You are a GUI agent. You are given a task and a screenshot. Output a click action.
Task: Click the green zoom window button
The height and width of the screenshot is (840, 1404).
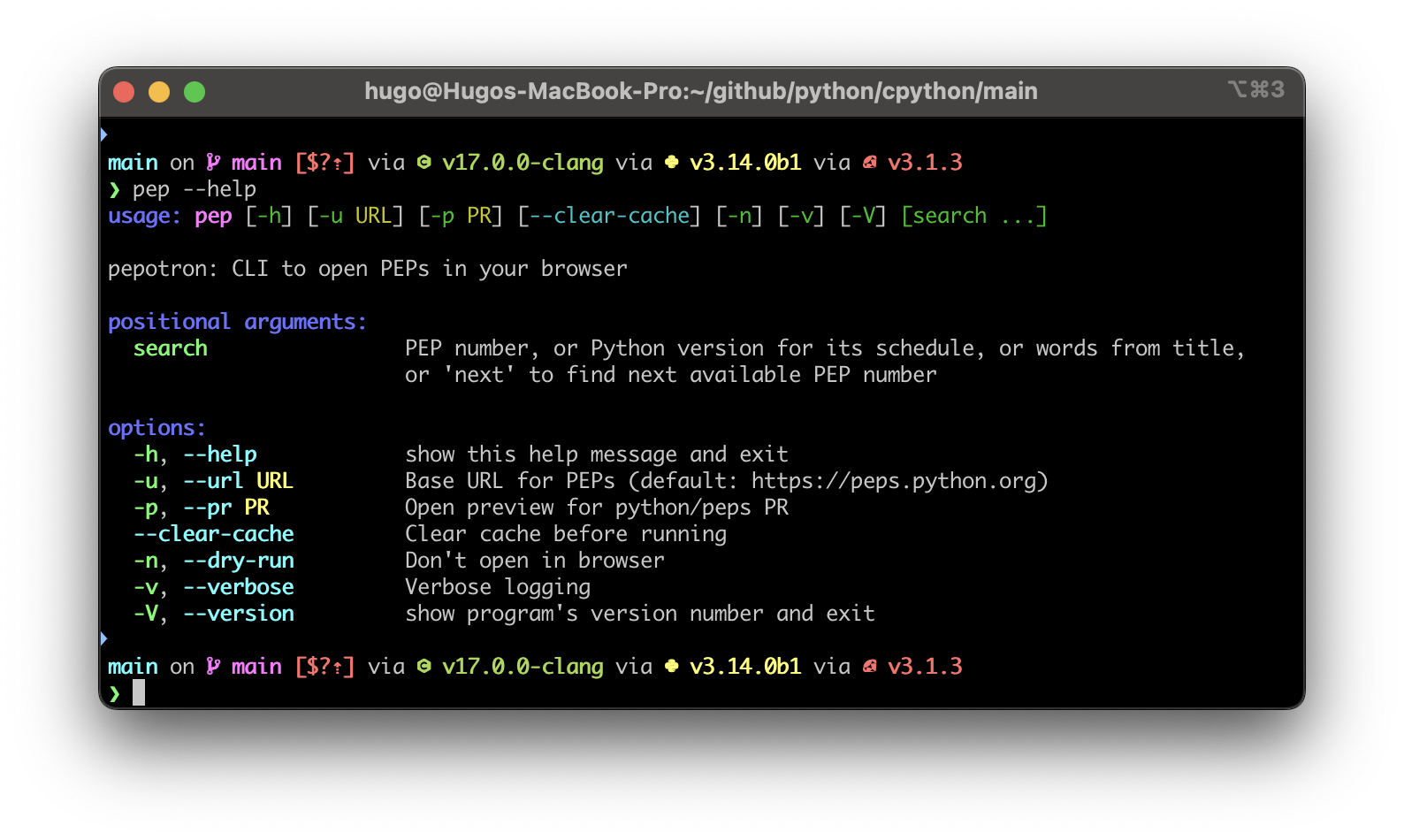[195, 92]
